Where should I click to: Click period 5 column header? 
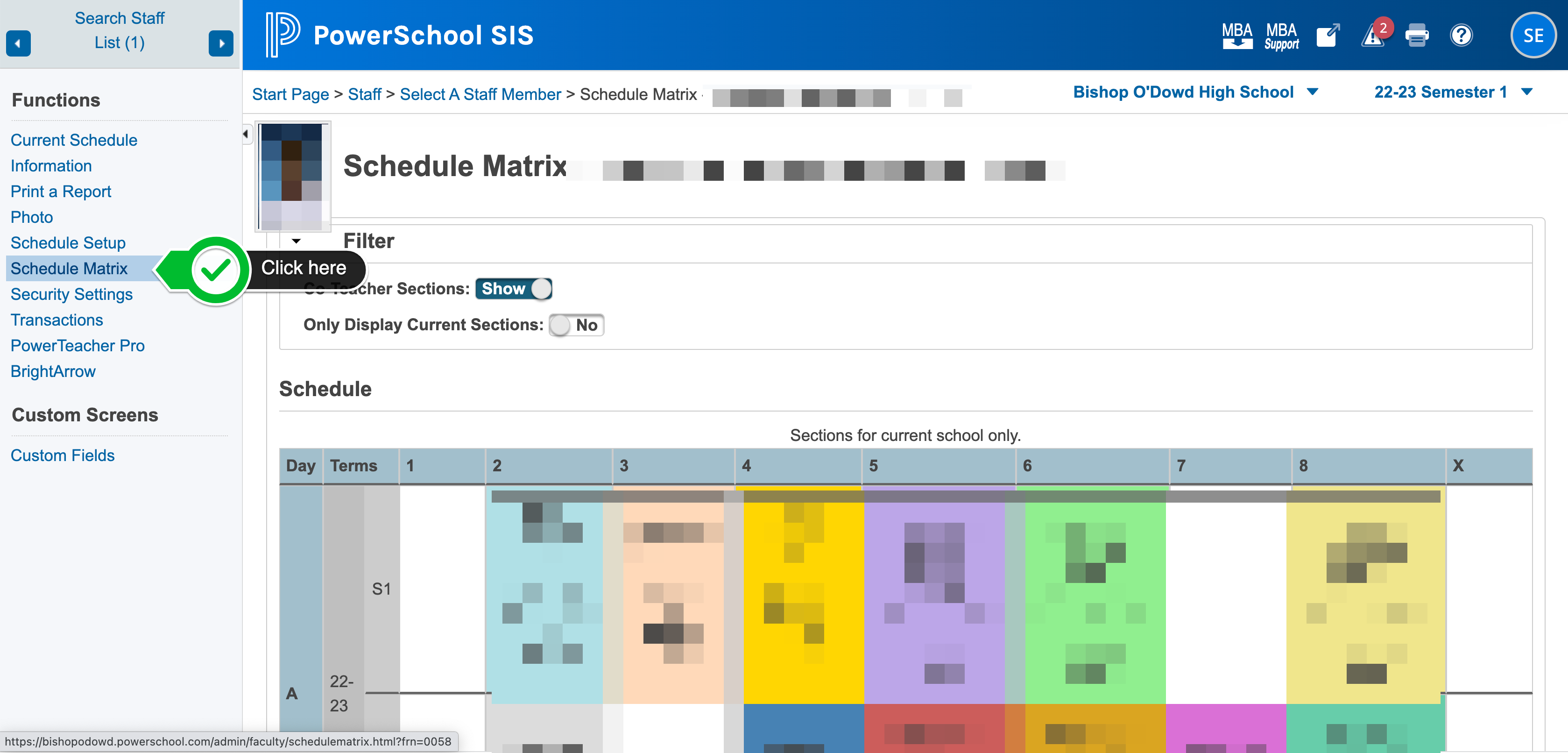pos(939,466)
